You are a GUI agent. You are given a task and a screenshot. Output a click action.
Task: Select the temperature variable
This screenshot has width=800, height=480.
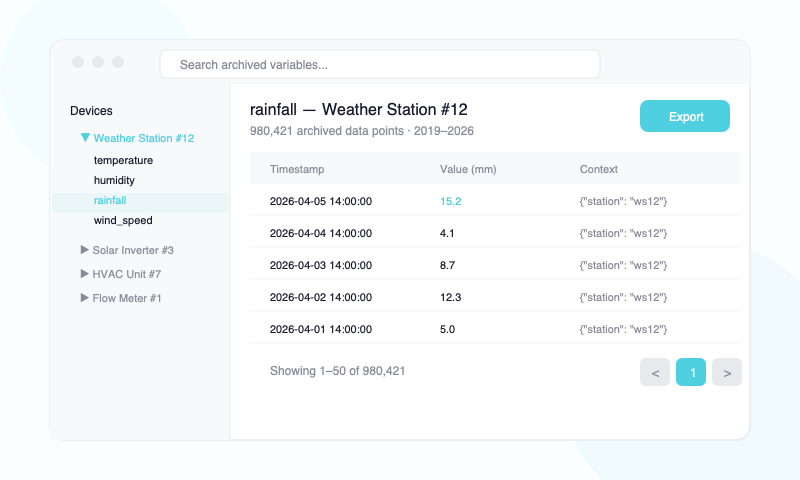(123, 160)
